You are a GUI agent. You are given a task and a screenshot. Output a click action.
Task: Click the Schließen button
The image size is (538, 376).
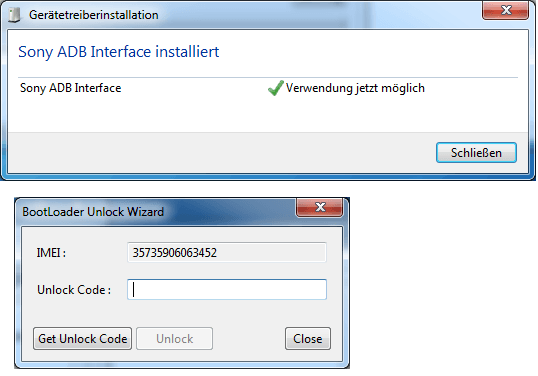point(476,153)
